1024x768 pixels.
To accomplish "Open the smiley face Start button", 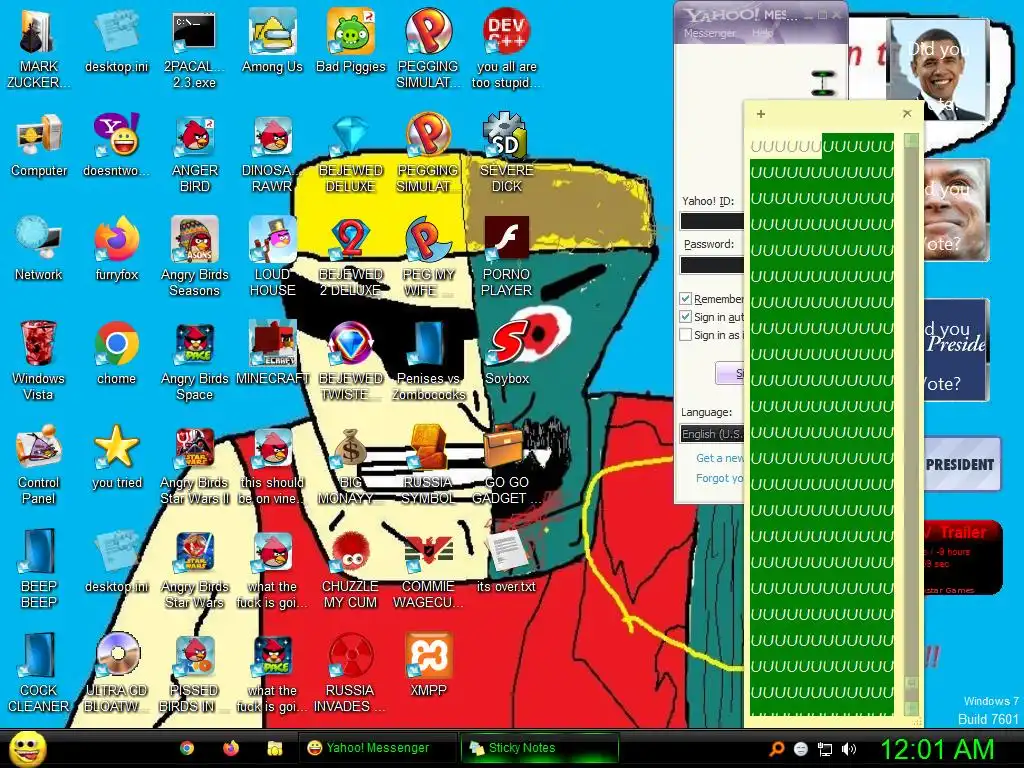I will pos(27,748).
